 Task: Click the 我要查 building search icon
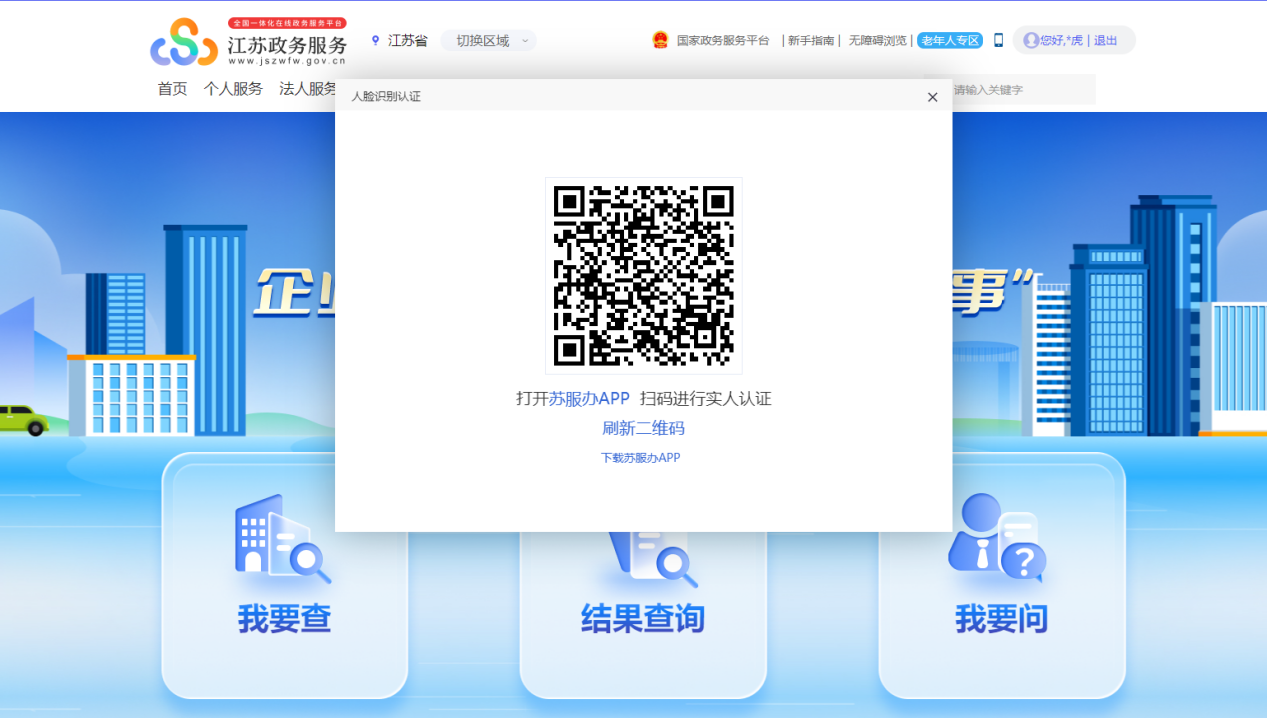(x=283, y=540)
